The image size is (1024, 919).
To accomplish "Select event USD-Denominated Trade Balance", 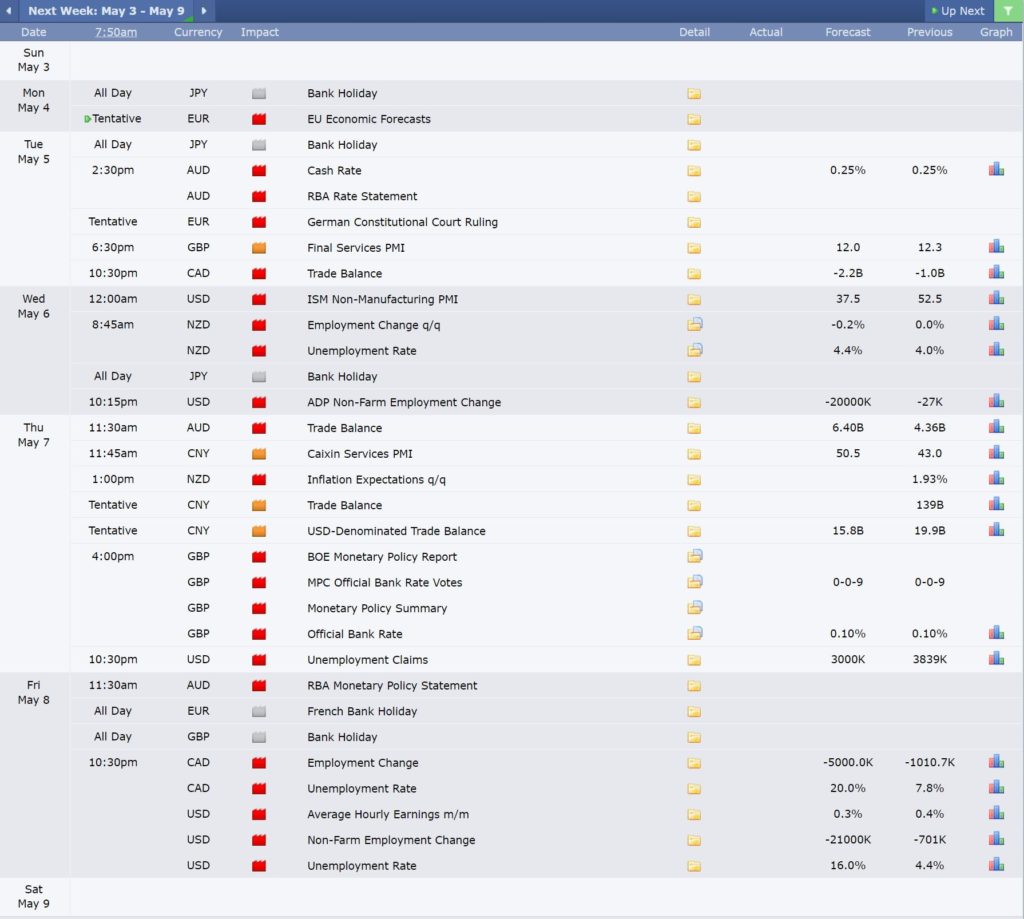I will (x=396, y=531).
